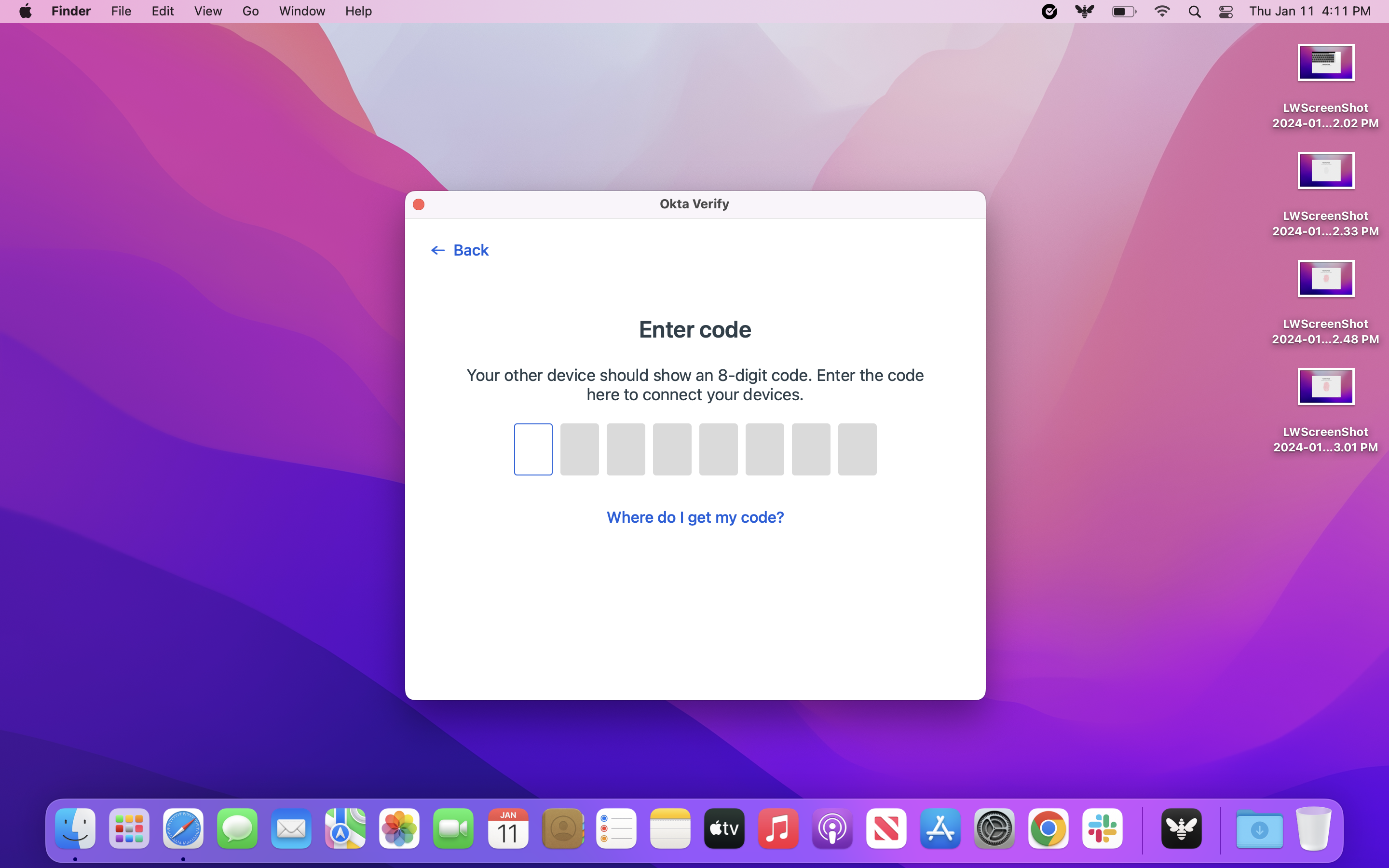1389x868 pixels.
Task: Launch FaceTime from the Dock
Action: [453, 828]
